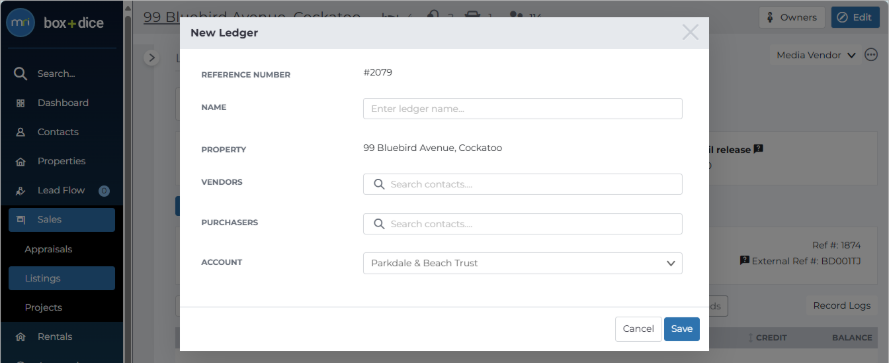Open the more options ellipsis icon
The width and height of the screenshot is (892, 363).
pyautogui.click(x=871, y=55)
